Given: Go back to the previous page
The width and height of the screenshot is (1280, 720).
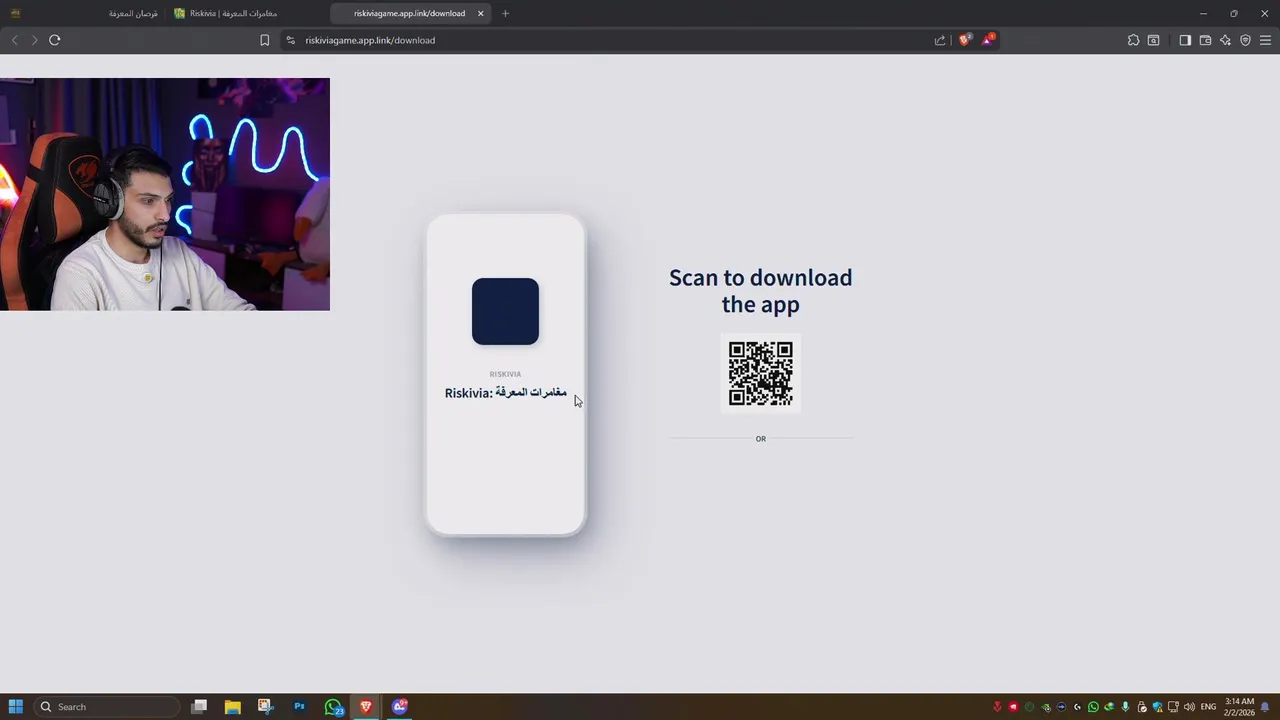Looking at the screenshot, I should [x=14, y=40].
